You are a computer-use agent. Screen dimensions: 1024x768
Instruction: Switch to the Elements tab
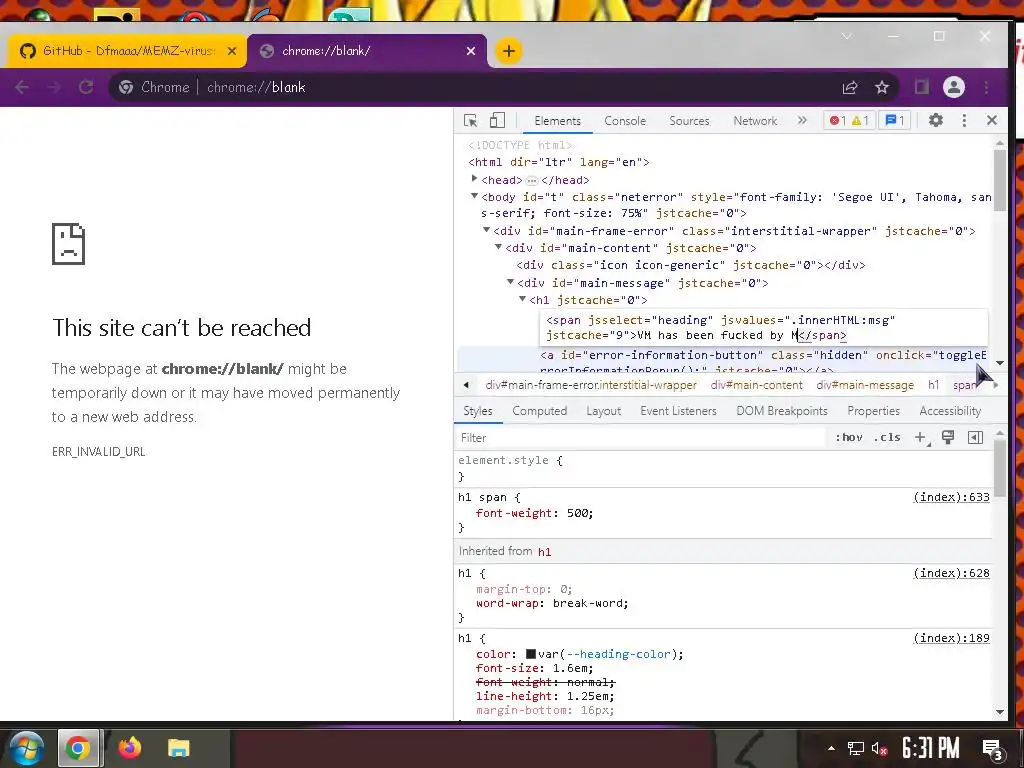click(x=557, y=121)
